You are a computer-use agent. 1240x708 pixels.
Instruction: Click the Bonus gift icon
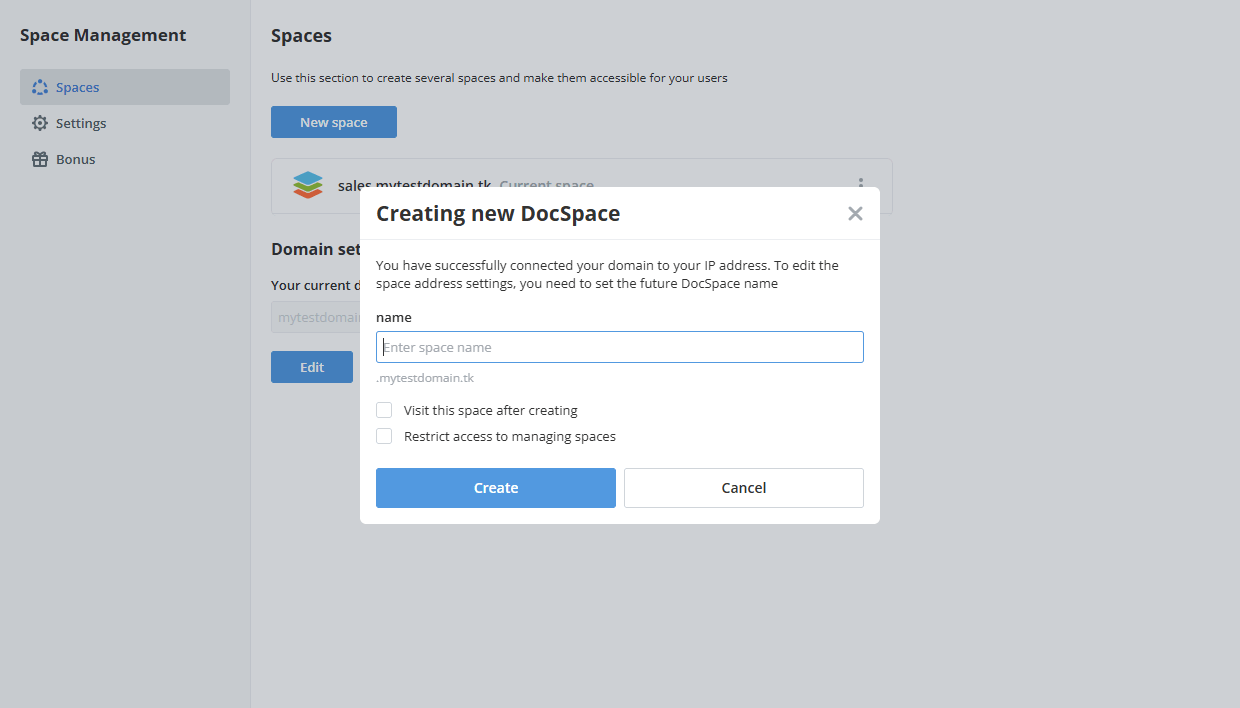pos(38,158)
